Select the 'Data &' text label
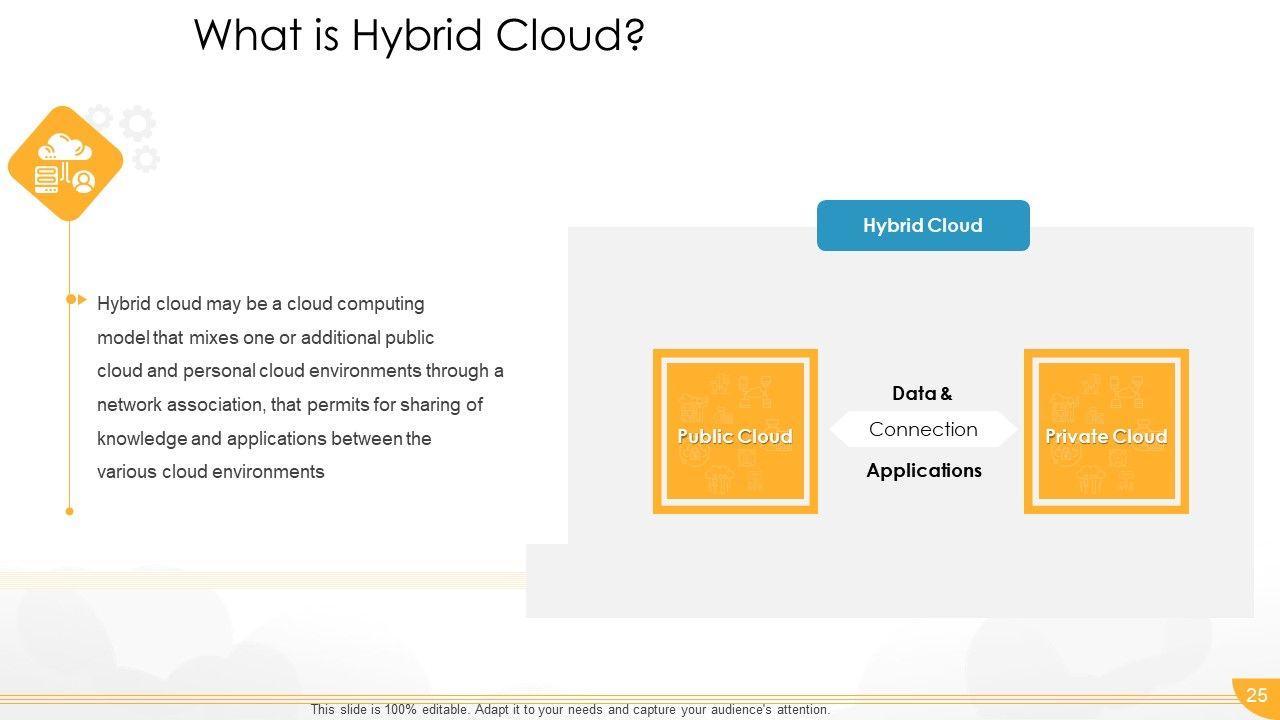The height and width of the screenshot is (720, 1280). click(x=922, y=393)
